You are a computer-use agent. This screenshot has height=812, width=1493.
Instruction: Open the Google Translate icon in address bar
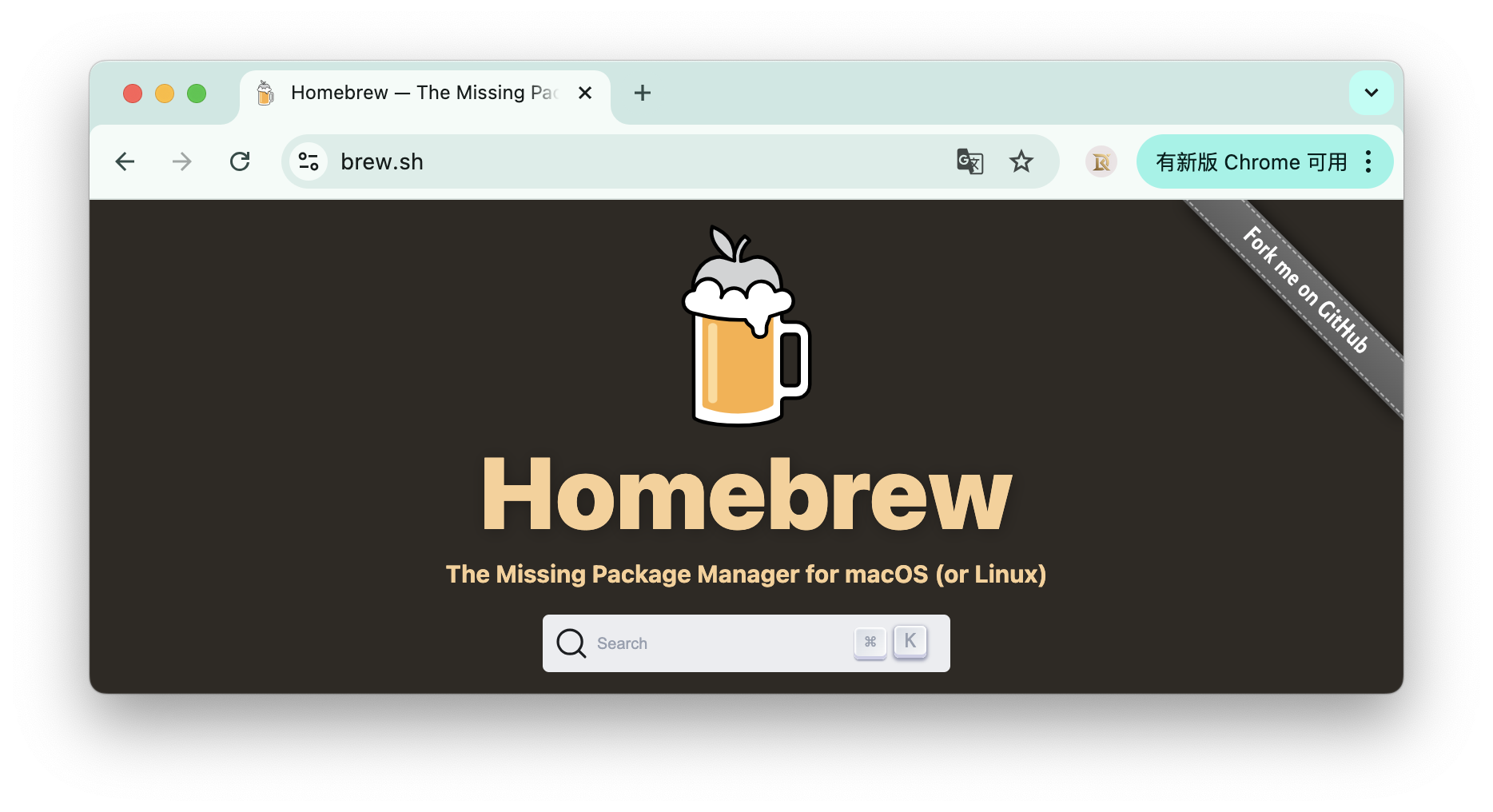969,162
